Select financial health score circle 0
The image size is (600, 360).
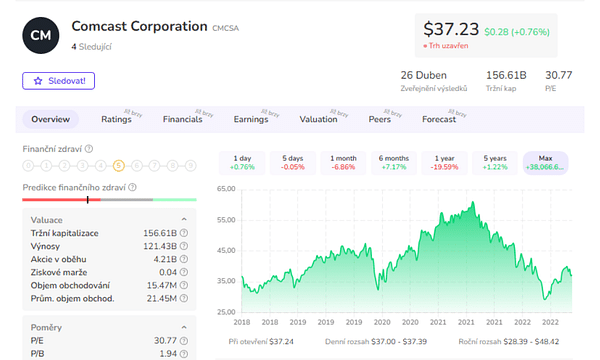click(x=28, y=166)
